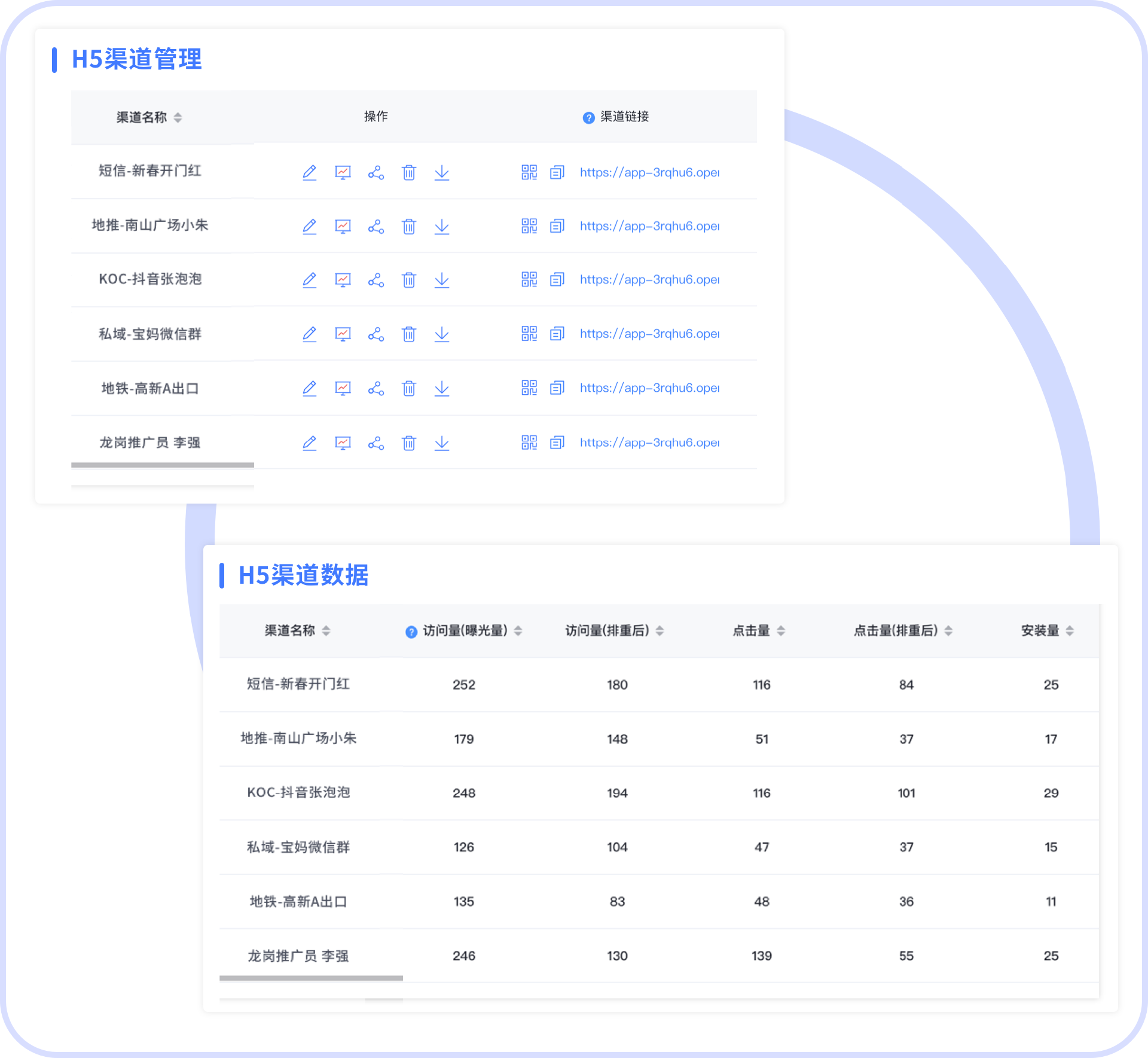The width and height of the screenshot is (1148, 1058).
Task: Open data chart icon for 地推-南山广场小朱
Action: pos(343,227)
